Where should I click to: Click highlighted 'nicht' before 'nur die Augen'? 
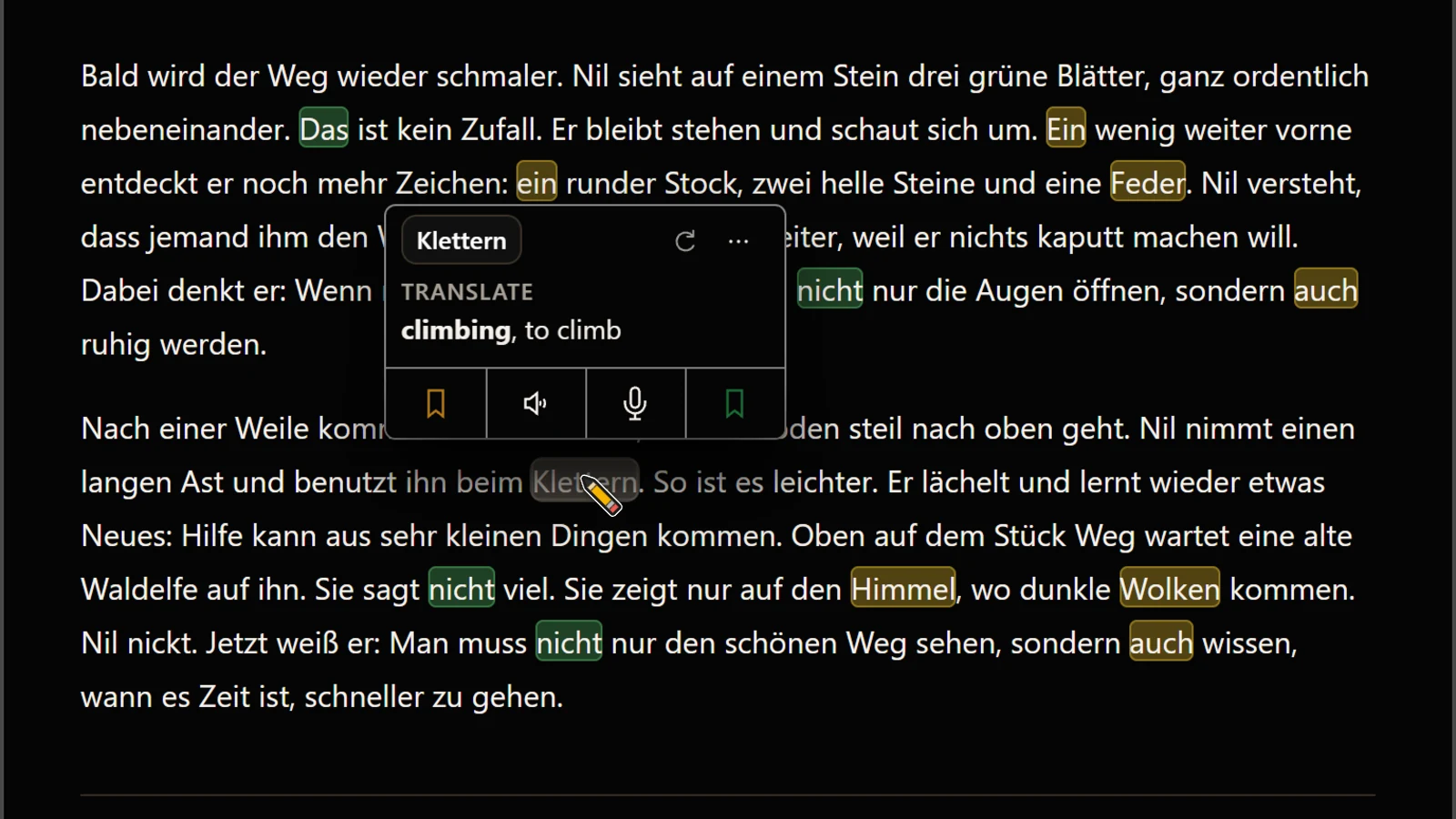[830, 290]
